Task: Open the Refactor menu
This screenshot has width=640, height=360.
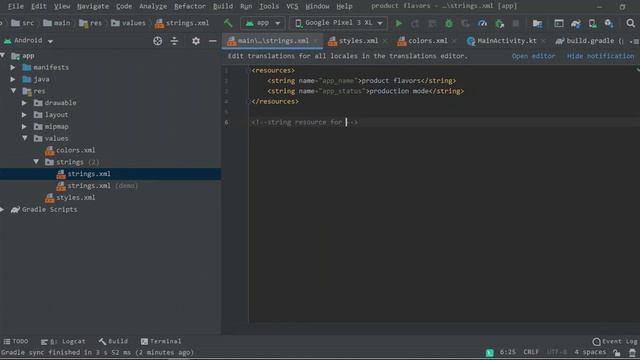Action: pos(189,6)
